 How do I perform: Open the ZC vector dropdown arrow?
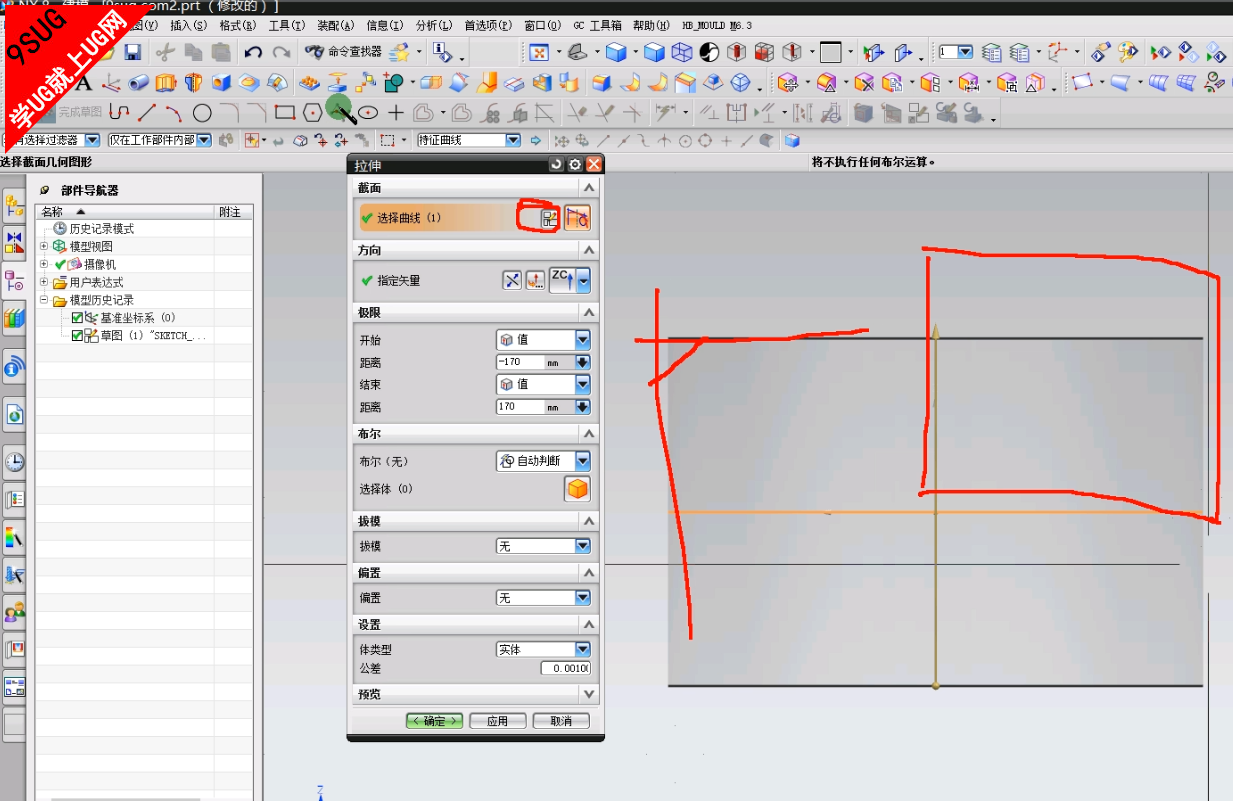(x=583, y=281)
